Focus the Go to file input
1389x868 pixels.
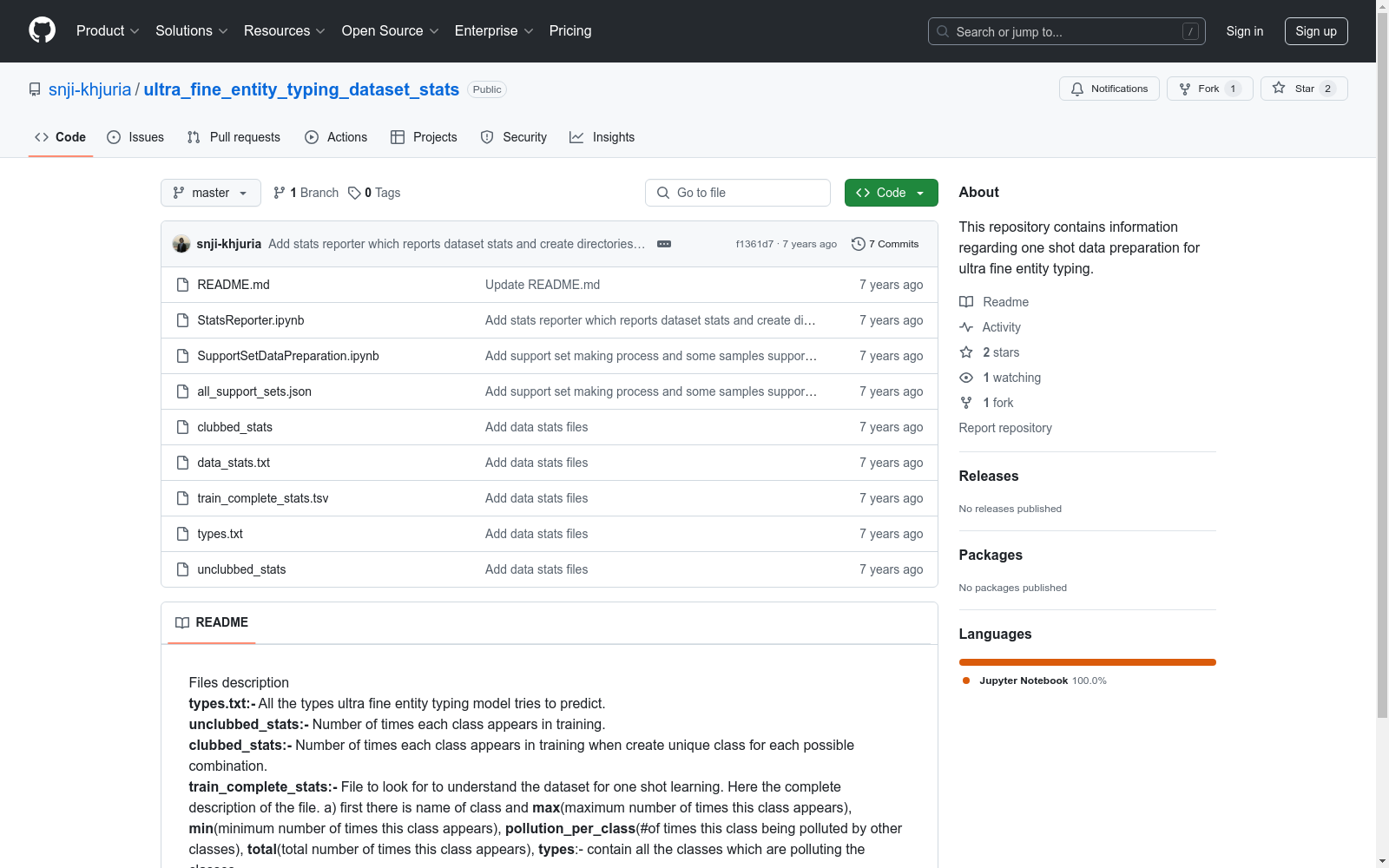tap(738, 193)
